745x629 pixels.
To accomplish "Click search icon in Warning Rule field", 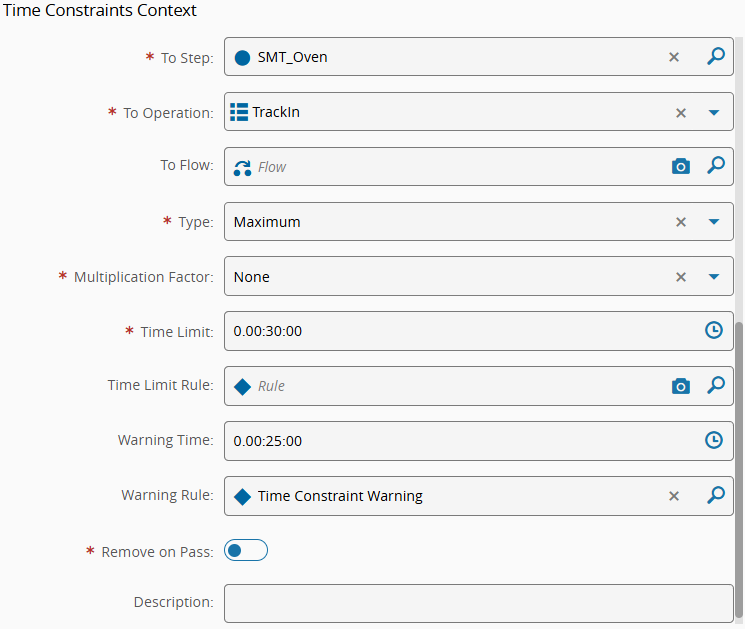I will coord(715,495).
